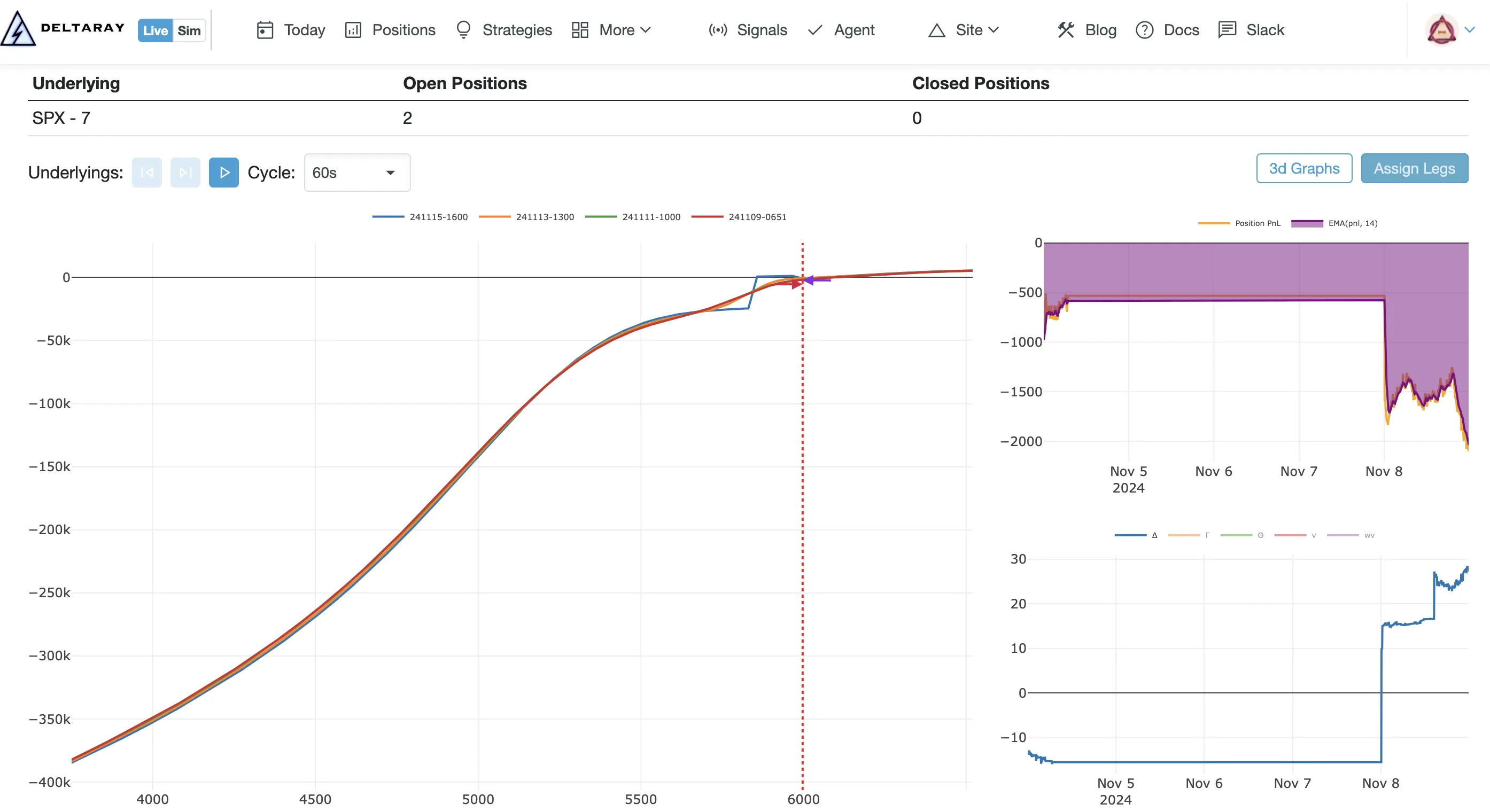Click the Blog tools icon
The height and width of the screenshot is (812, 1490).
tap(1066, 30)
